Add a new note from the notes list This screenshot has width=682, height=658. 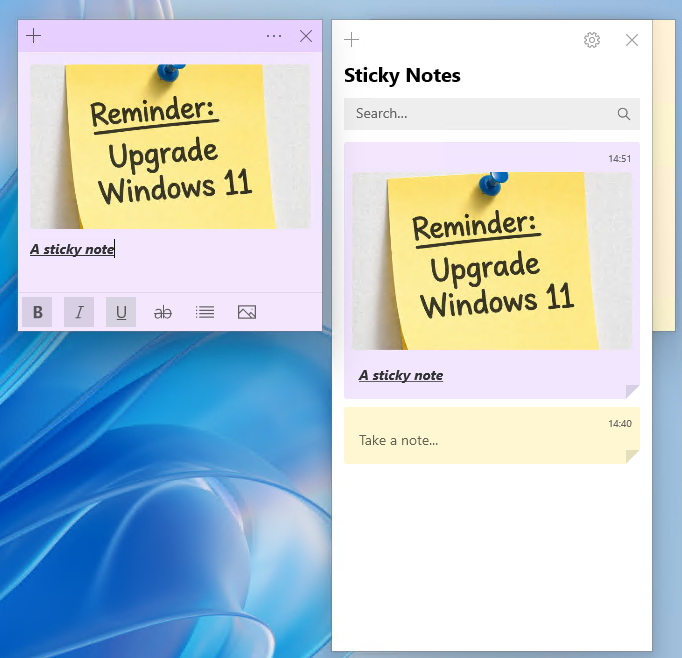[351, 40]
